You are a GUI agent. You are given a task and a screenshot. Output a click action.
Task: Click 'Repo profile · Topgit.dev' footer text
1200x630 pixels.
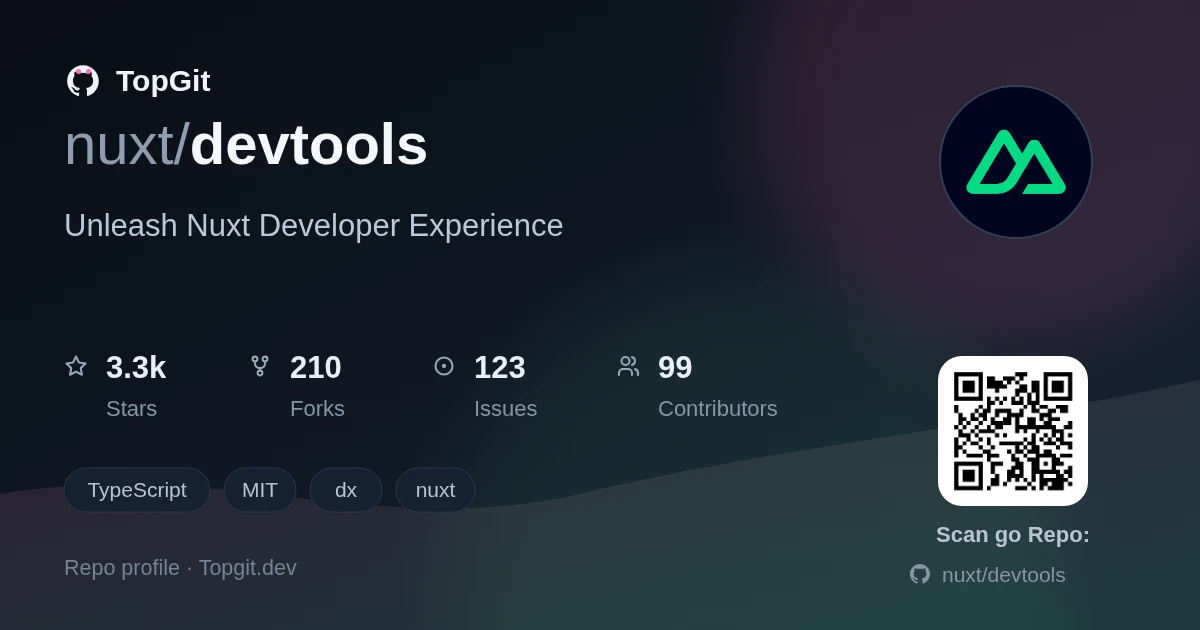(x=180, y=568)
